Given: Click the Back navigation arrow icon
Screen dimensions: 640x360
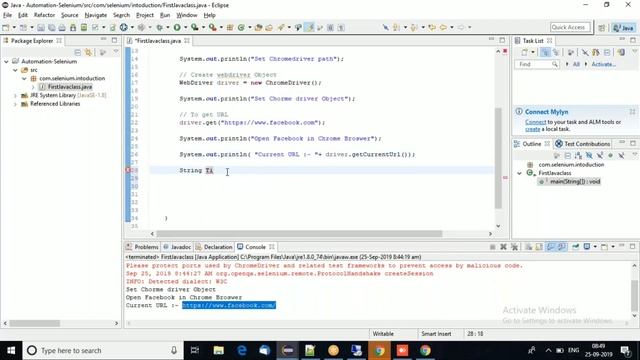Looking at the screenshot, I should coord(443,27).
